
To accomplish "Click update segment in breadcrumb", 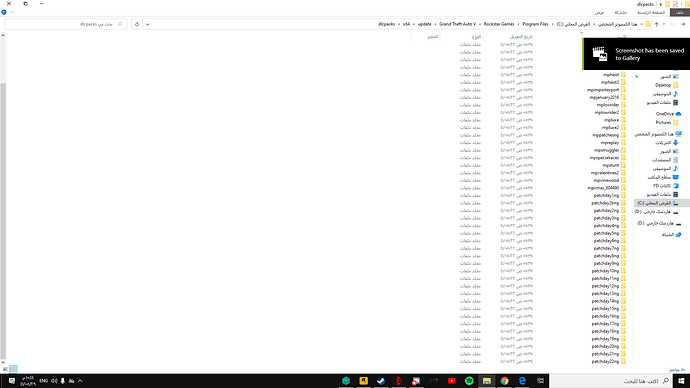I will [425, 24].
